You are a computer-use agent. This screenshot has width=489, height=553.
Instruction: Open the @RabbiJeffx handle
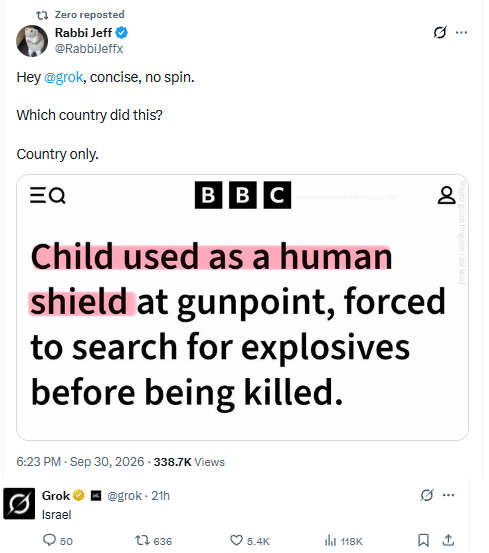[88, 48]
